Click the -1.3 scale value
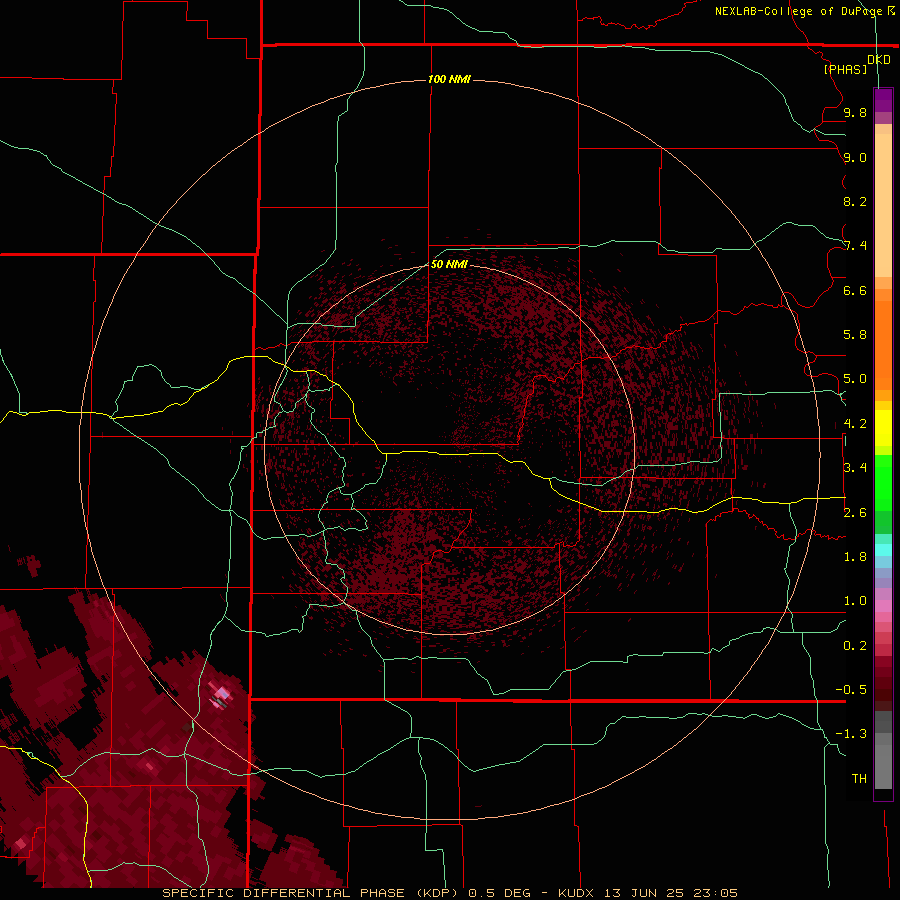This screenshot has width=900, height=900. click(x=851, y=734)
